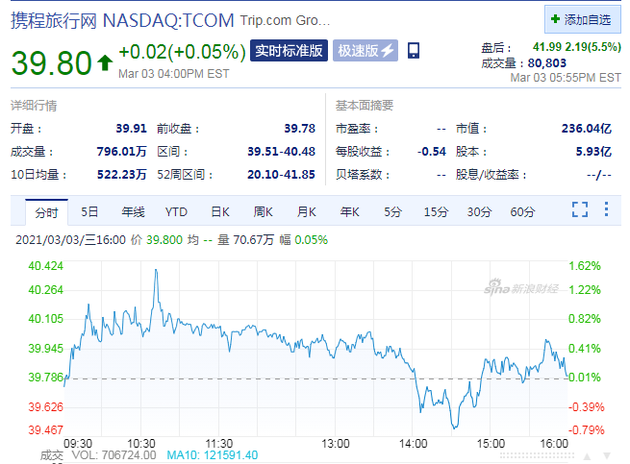Viewport: 630px width, 464px height.
Task: Click the NASDAQ:TCOM ticker text
Action: 168,20
